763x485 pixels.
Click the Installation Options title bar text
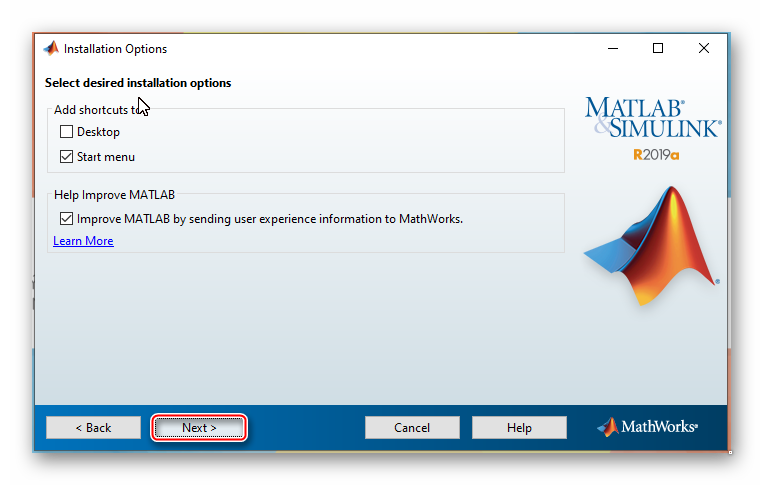point(115,49)
